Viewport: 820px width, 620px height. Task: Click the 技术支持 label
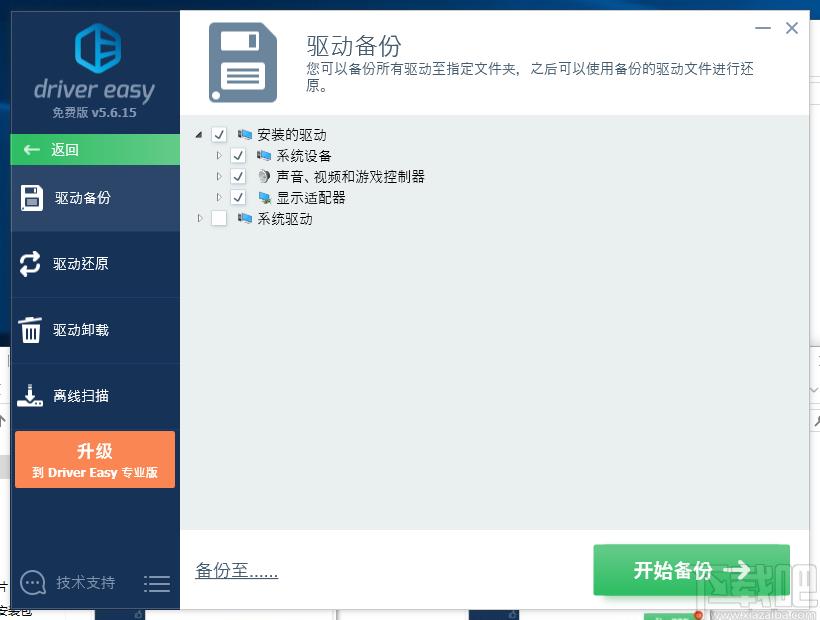tap(86, 583)
